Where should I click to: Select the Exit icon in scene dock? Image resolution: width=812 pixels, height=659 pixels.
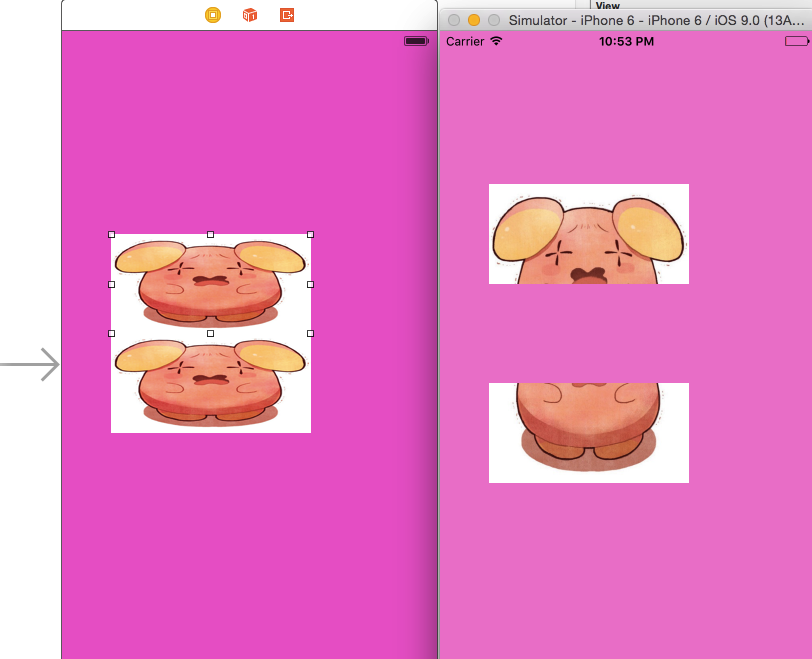pyautogui.click(x=287, y=15)
